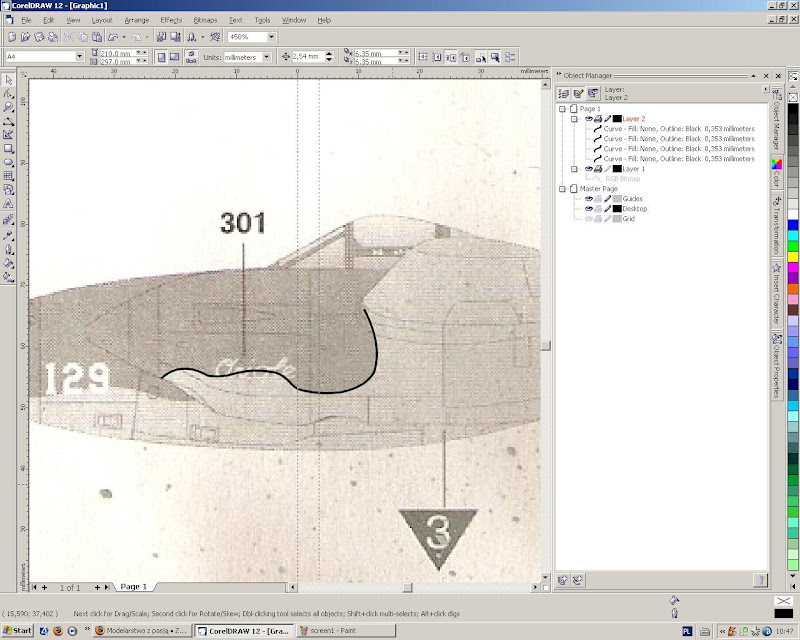
Task: Open the Arrange menu
Action: coord(136,20)
